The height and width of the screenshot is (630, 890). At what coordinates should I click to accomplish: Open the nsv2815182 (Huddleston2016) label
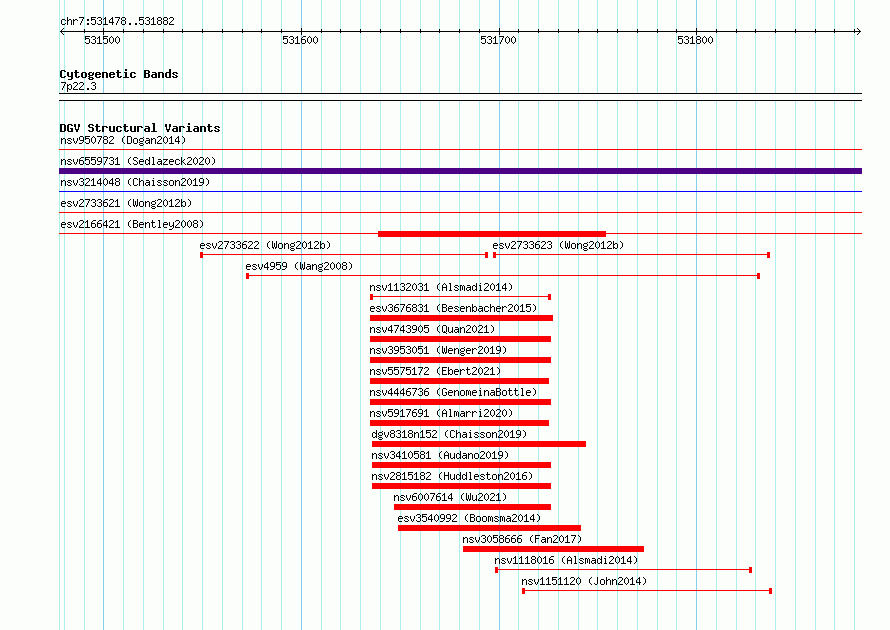(452, 476)
